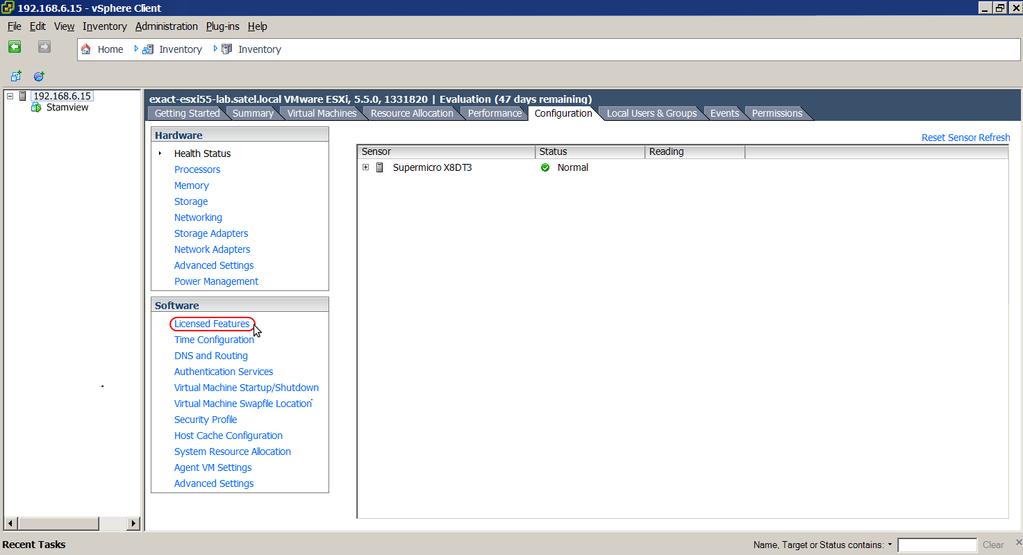Screen dimensions: 1023x555
Task: Open Network Adapters under Hardware
Action: (212, 249)
